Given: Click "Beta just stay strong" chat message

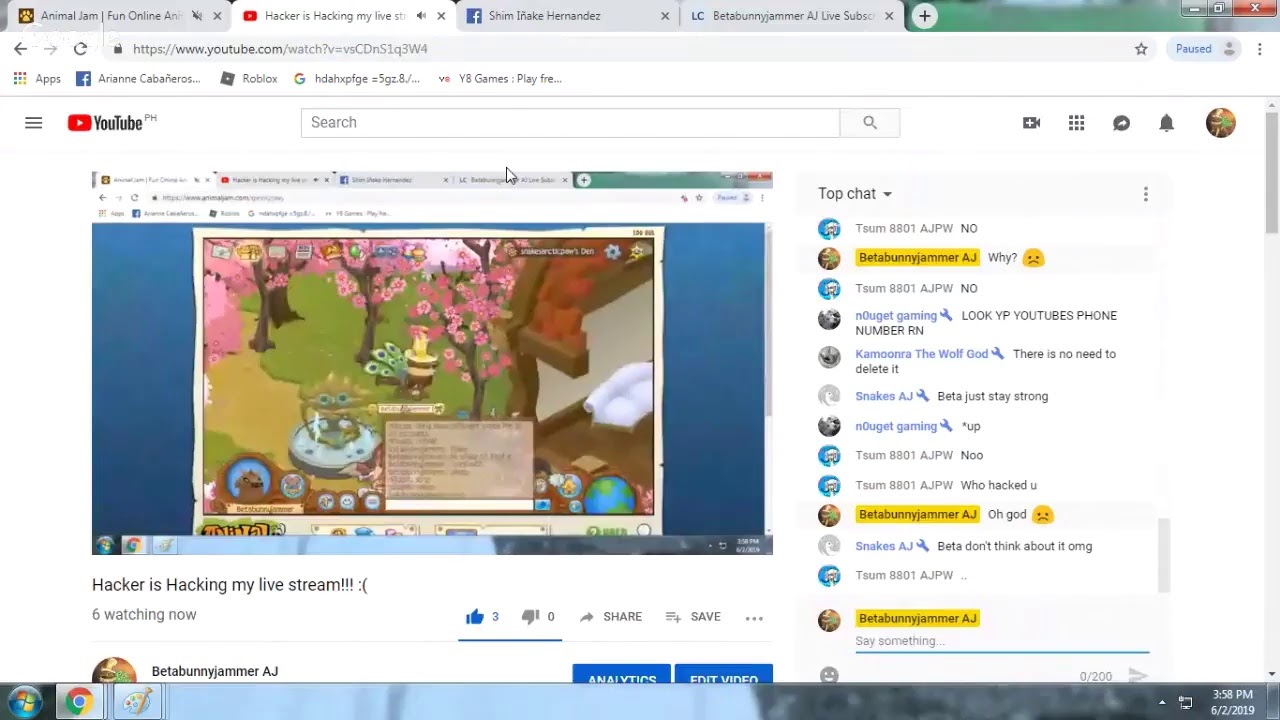Looking at the screenshot, I should 993,396.
